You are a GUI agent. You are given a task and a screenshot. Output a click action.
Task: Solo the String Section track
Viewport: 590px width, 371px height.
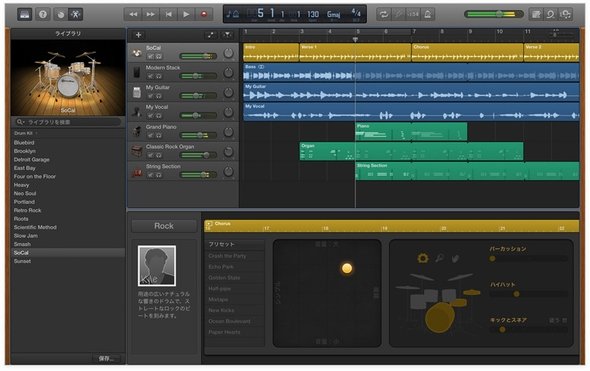tap(158, 175)
